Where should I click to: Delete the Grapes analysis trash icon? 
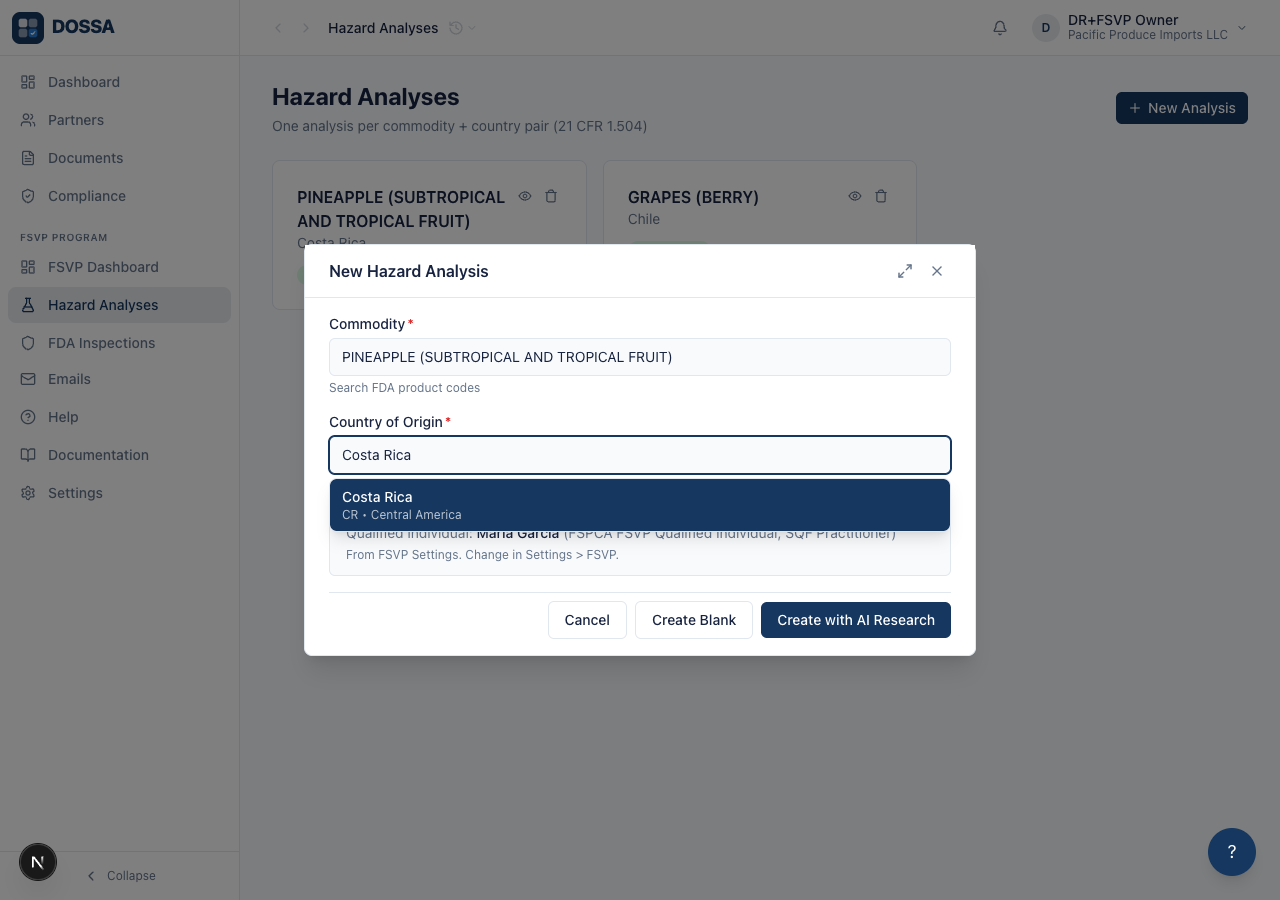881,196
